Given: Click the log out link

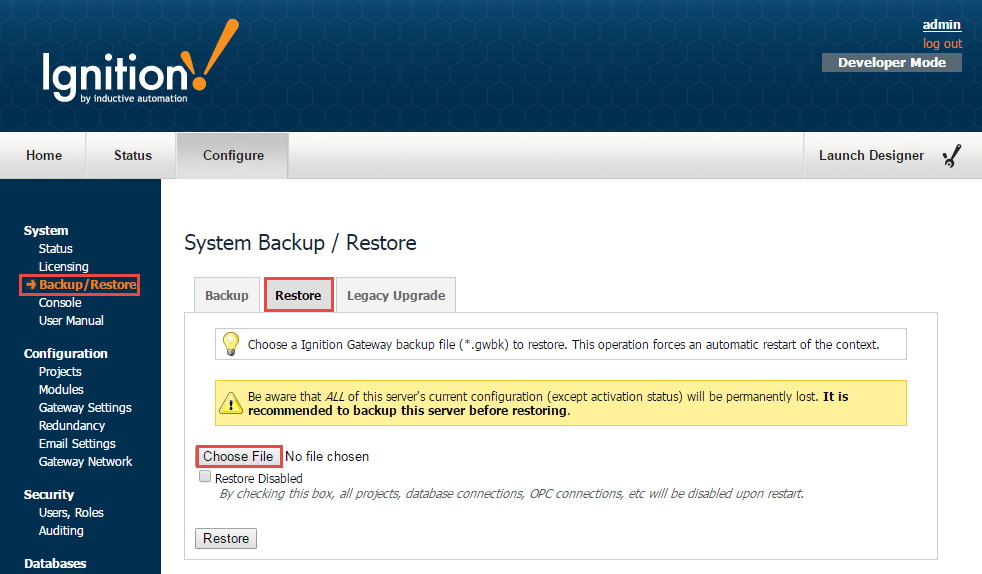Looking at the screenshot, I should pos(942,44).
